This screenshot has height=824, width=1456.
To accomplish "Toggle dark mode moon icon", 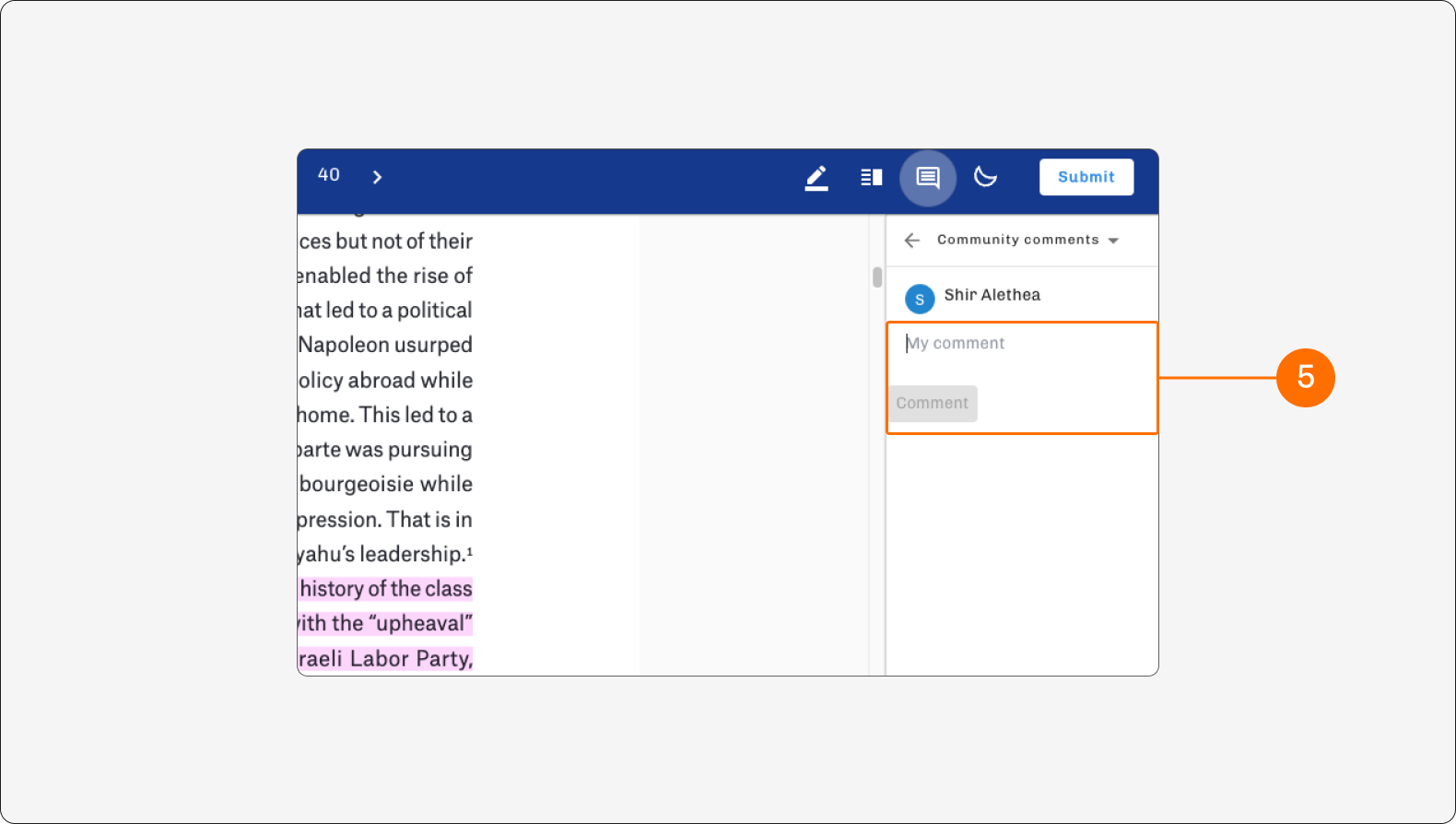I will click(985, 176).
